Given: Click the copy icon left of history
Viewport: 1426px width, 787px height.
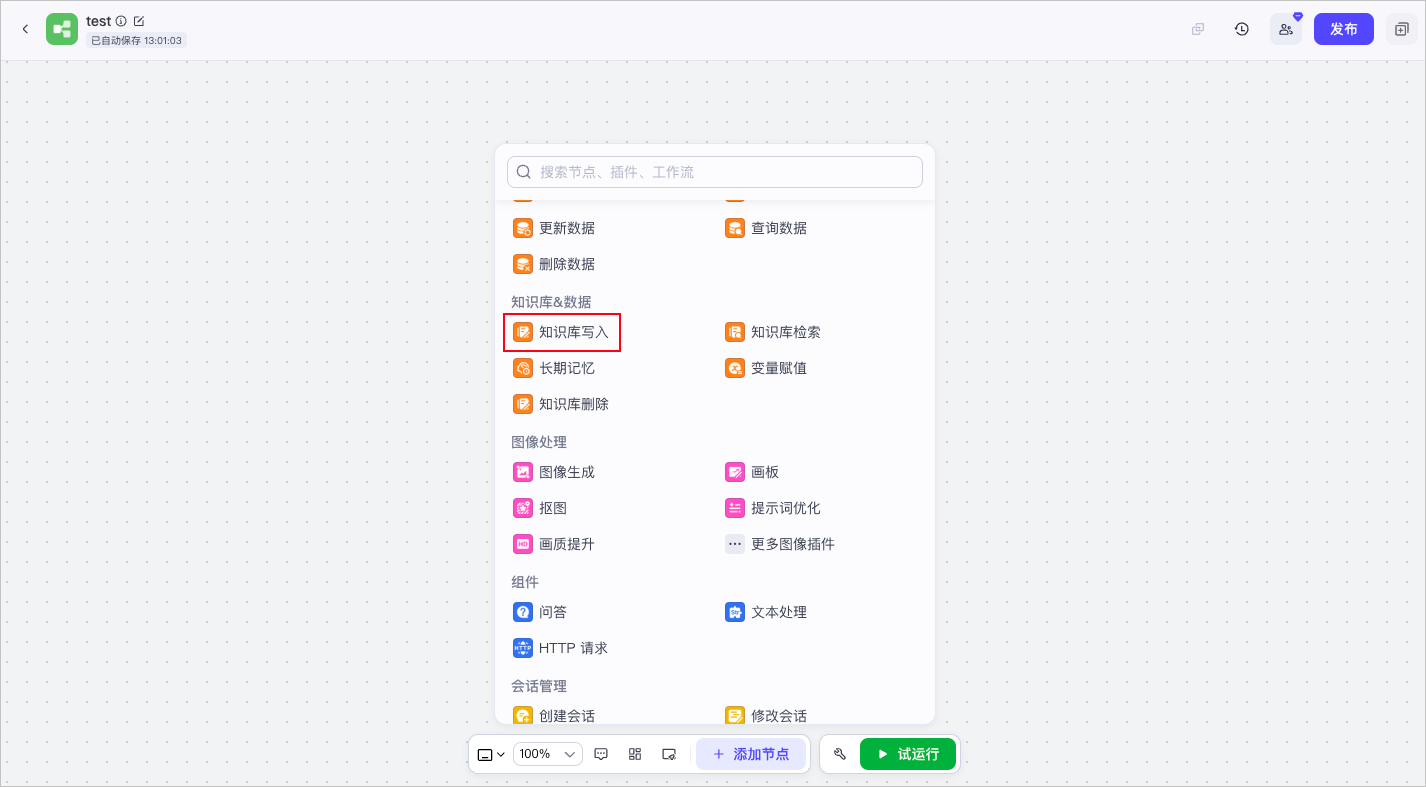Looking at the screenshot, I should [x=1198, y=29].
